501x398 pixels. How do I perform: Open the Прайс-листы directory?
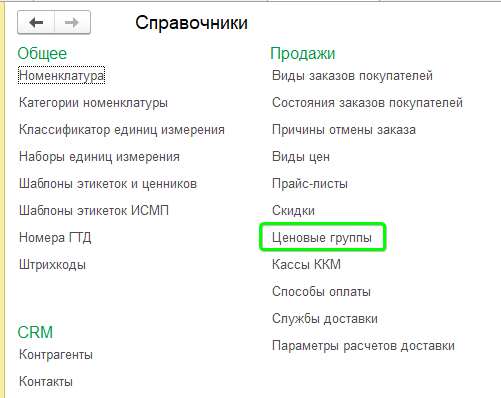[310, 184]
